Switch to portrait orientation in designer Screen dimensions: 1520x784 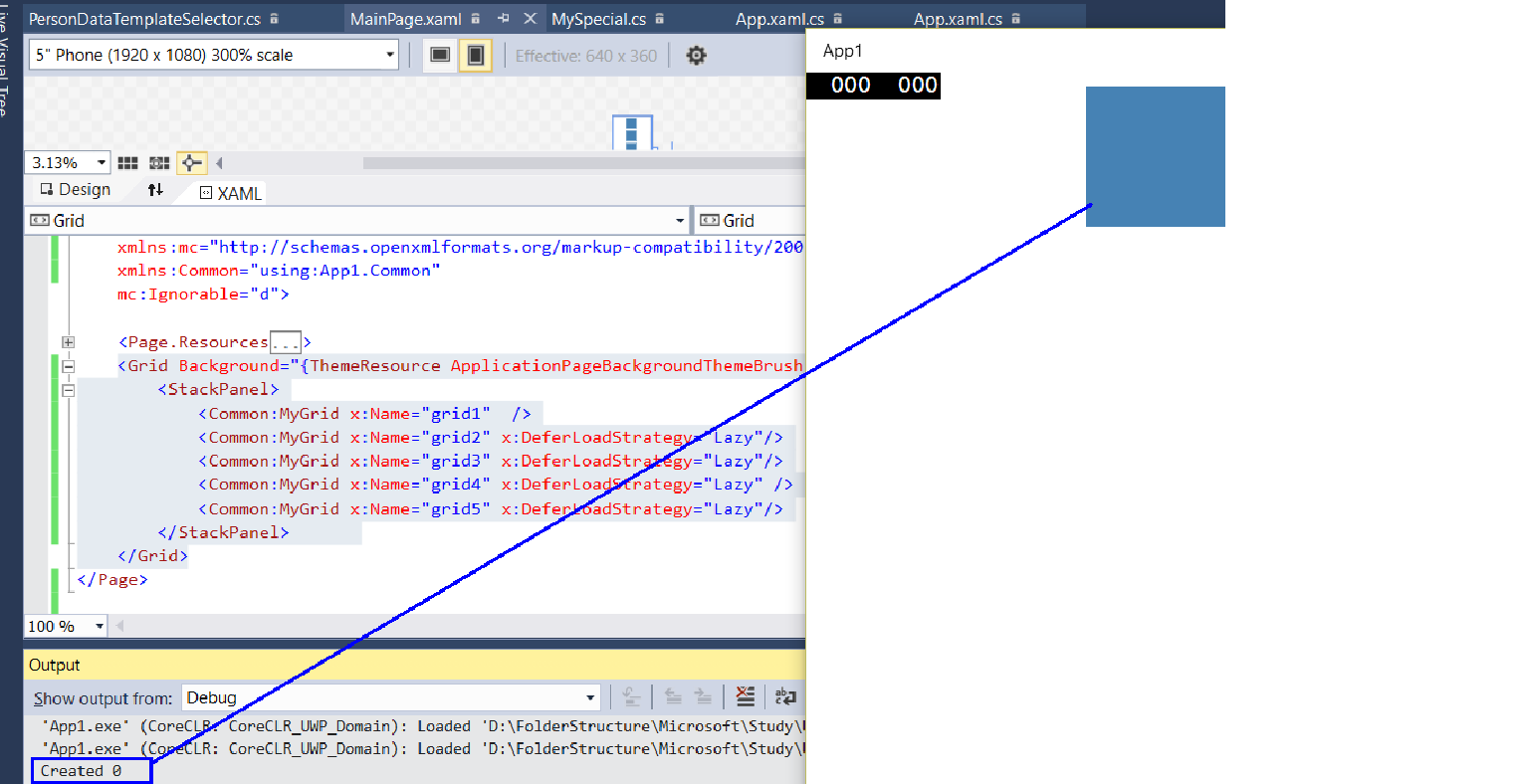(476, 55)
